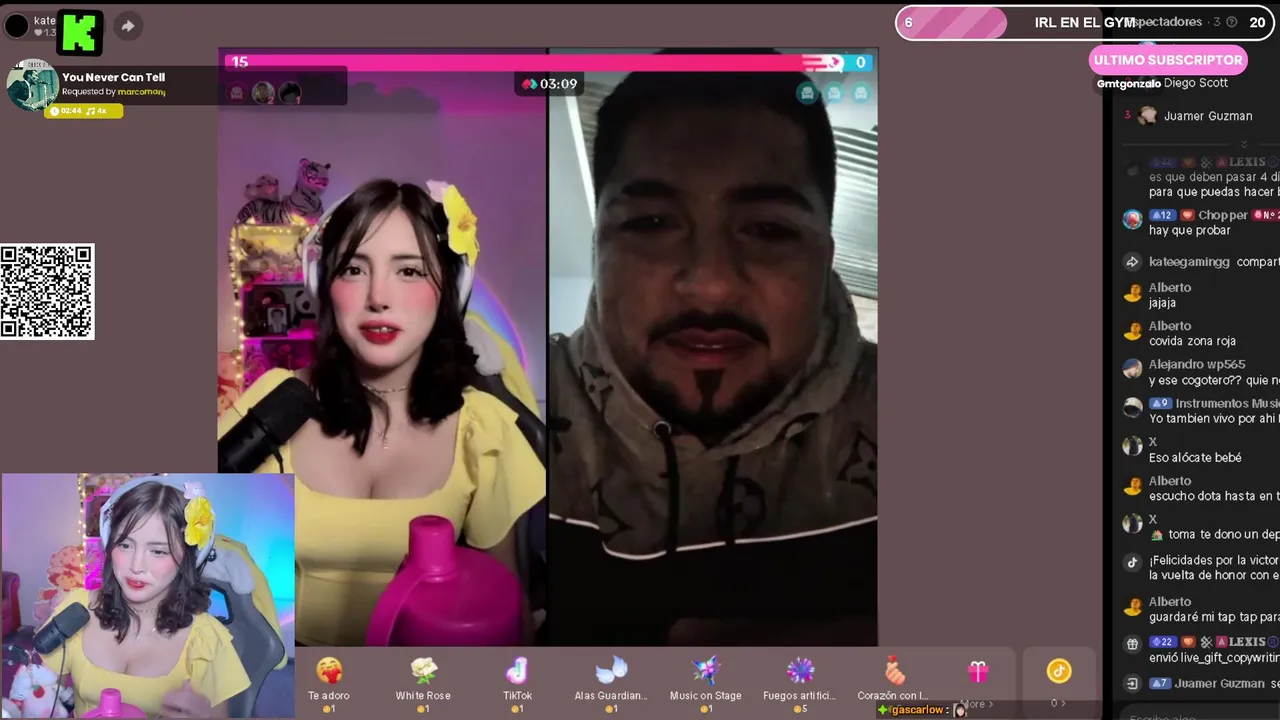
Task: Open the streamer's round profile avatar
Action: click(17, 26)
